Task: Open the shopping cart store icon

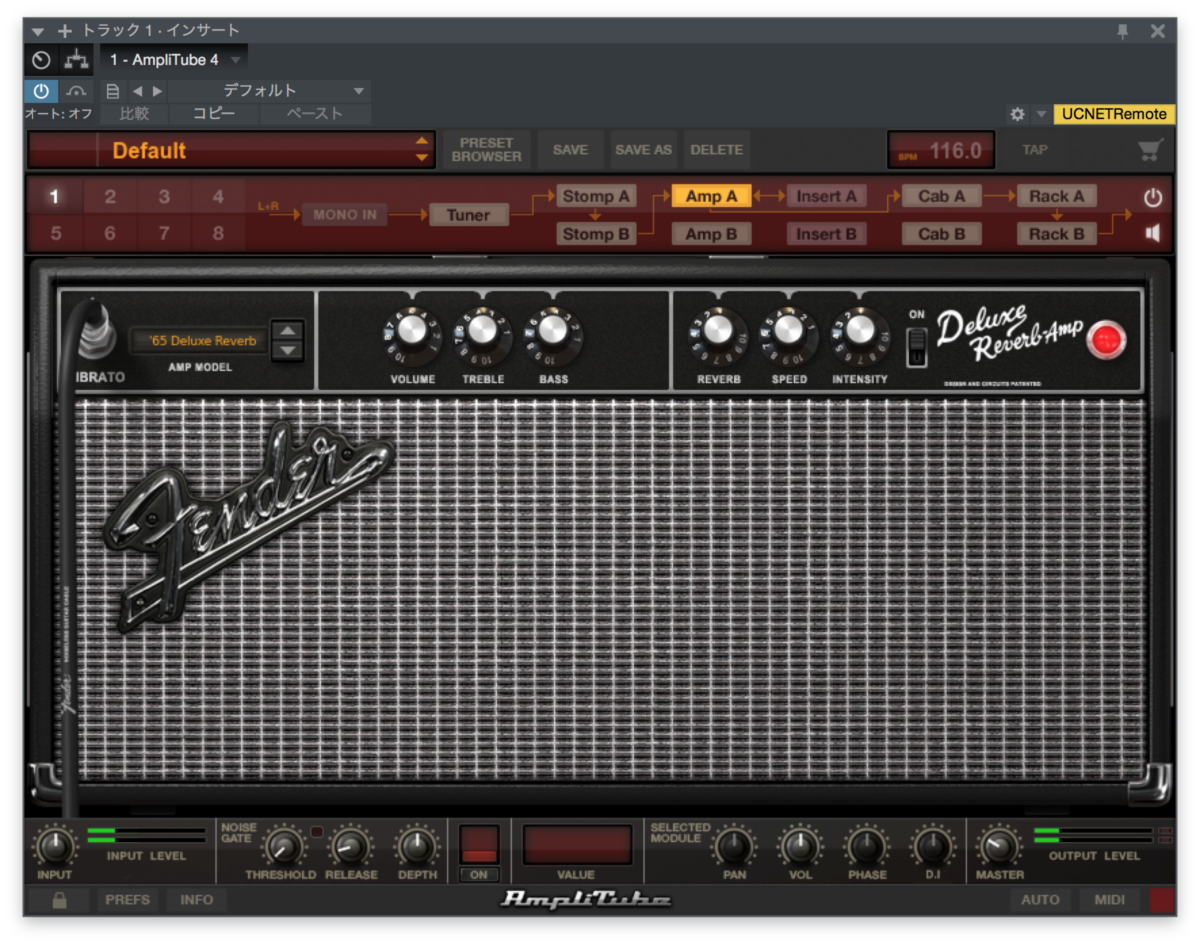Action: coord(1150,150)
